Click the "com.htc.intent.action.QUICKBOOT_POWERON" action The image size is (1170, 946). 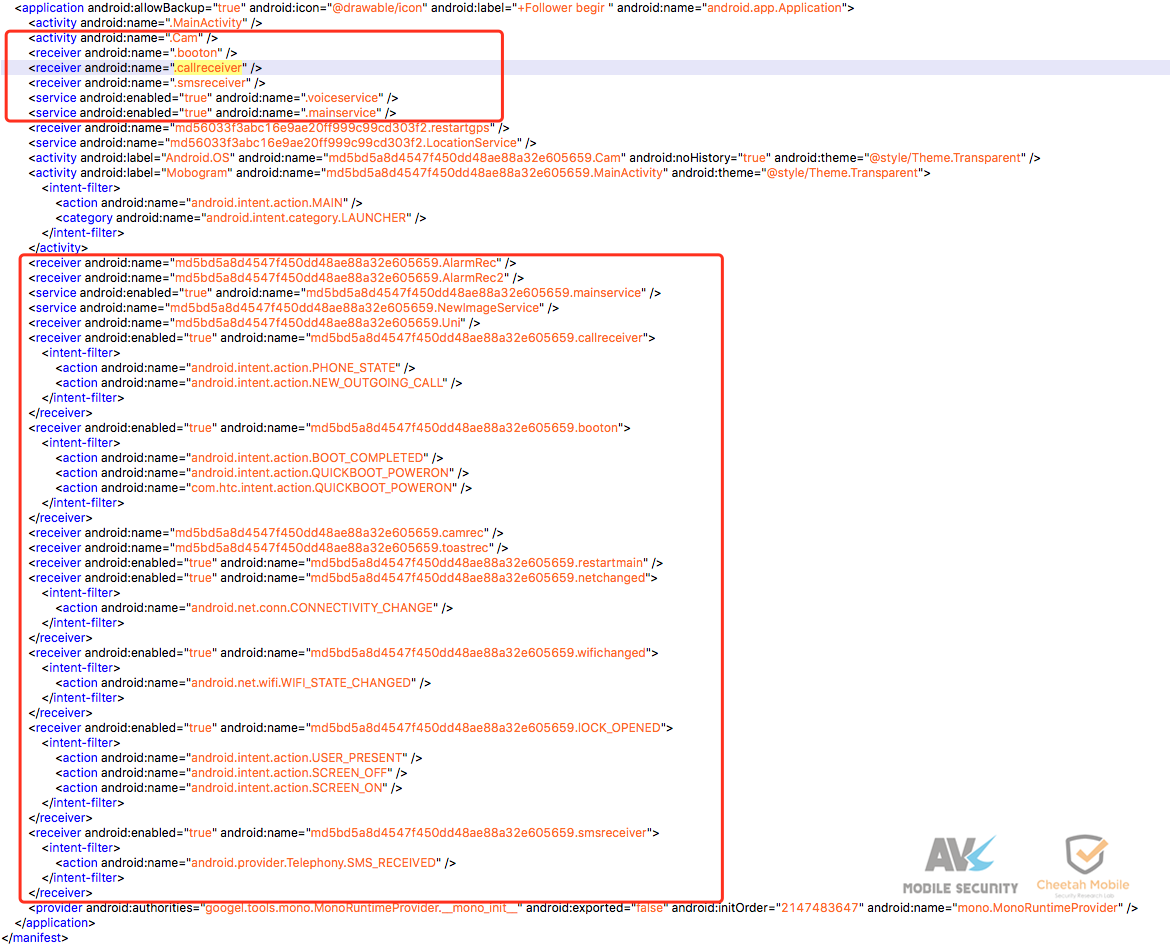click(322, 487)
